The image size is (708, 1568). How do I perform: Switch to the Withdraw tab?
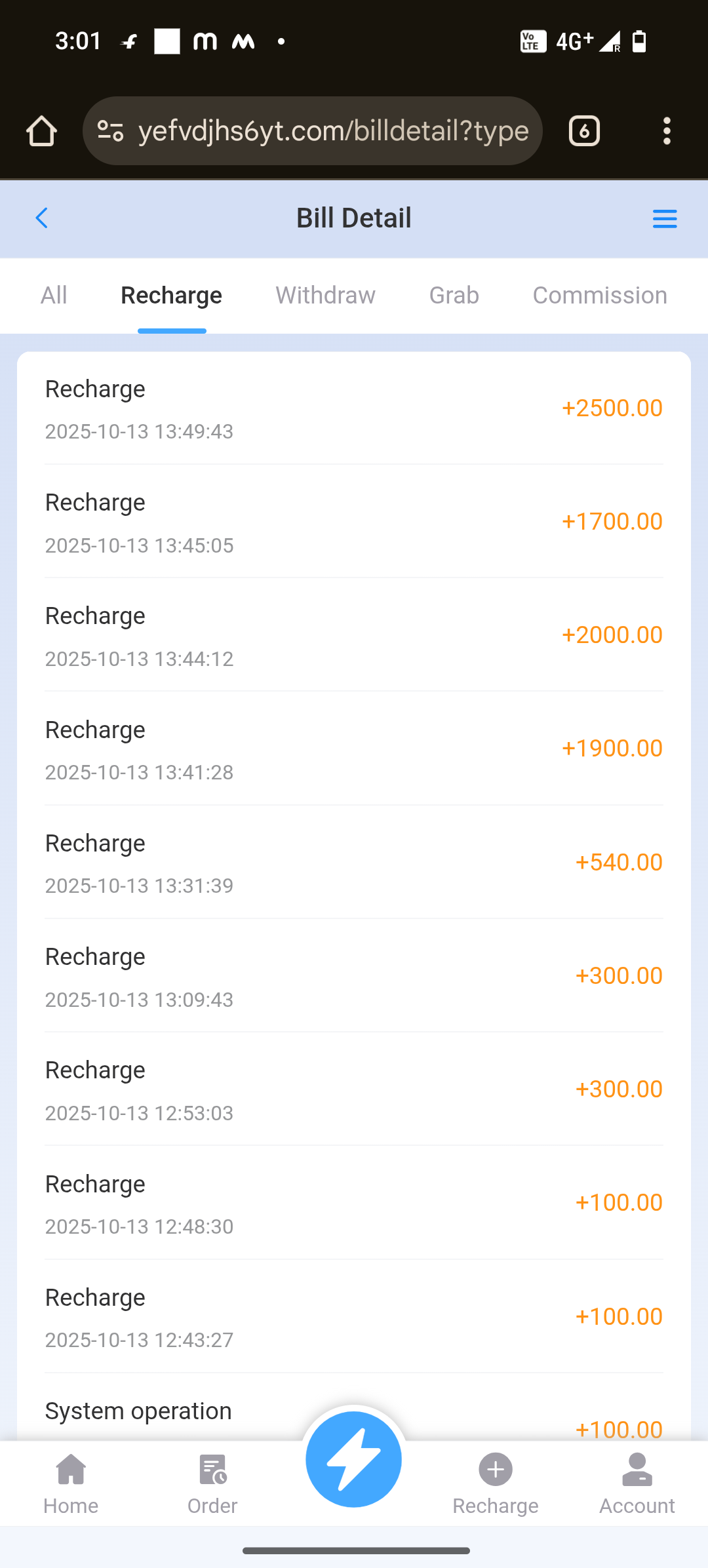[x=325, y=296]
